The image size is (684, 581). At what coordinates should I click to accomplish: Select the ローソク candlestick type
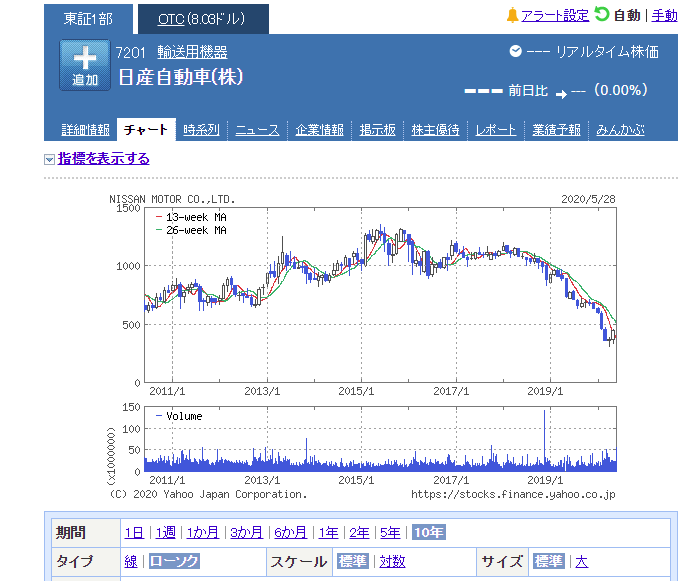(174, 561)
